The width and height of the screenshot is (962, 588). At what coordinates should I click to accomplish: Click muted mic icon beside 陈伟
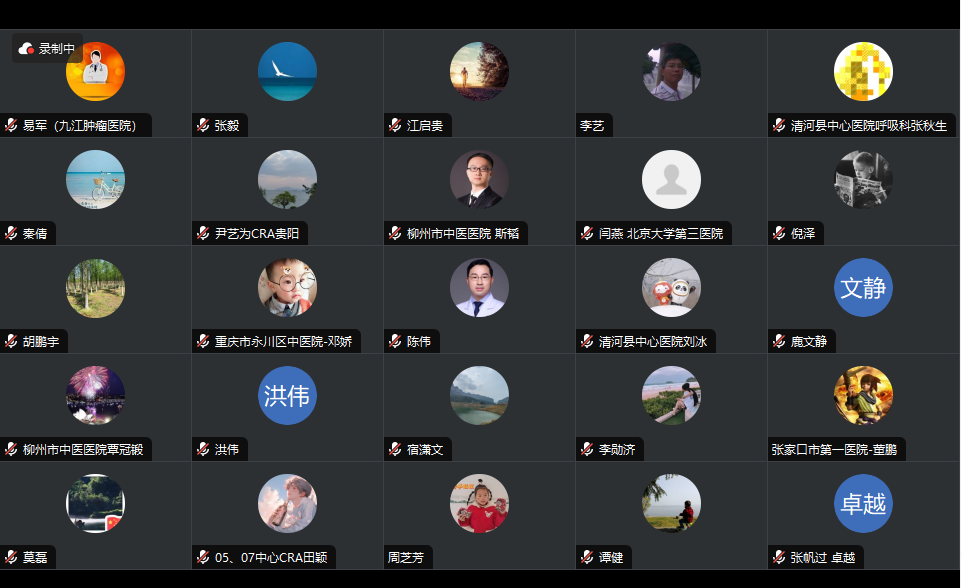pos(395,342)
